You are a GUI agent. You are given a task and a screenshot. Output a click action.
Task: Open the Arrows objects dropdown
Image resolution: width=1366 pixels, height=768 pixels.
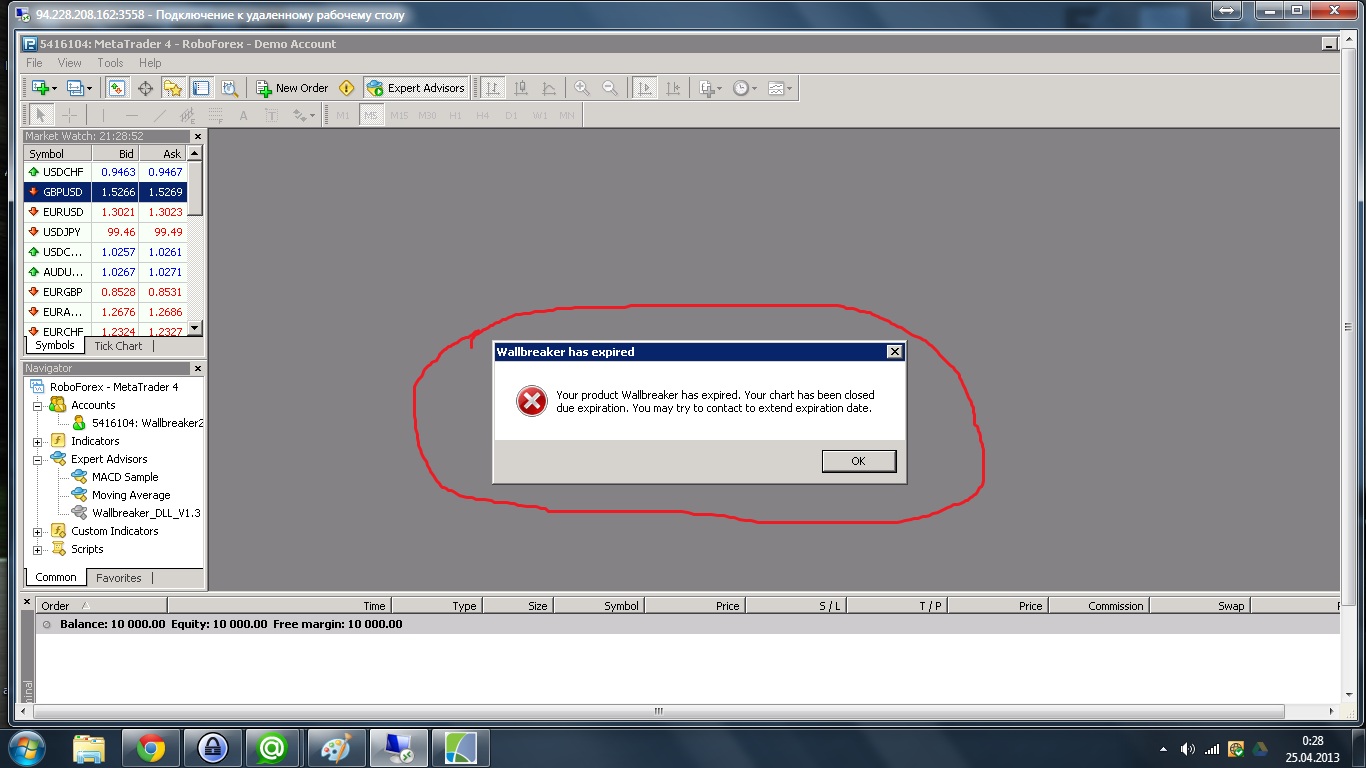[303, 115]
